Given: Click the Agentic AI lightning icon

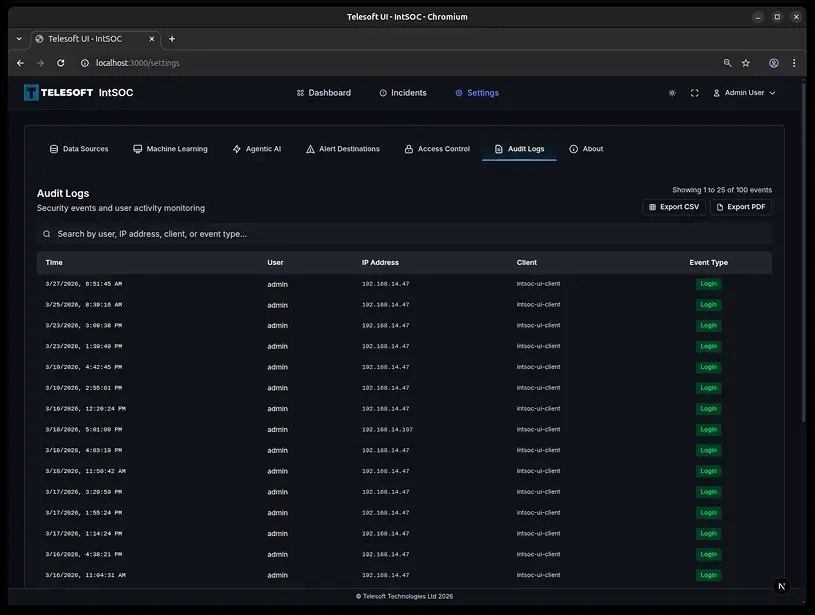Looking at the screenshot, I should (236, 149).
